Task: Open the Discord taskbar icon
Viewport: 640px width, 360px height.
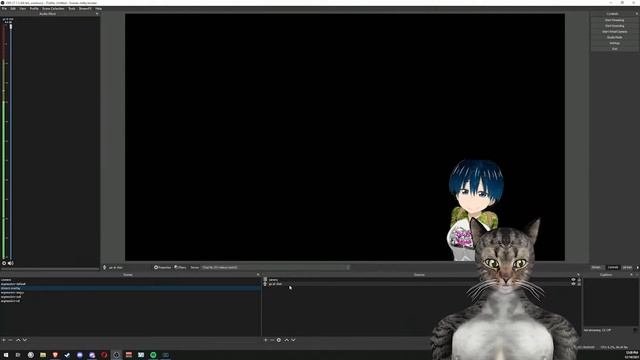Action: click(80, 355)
